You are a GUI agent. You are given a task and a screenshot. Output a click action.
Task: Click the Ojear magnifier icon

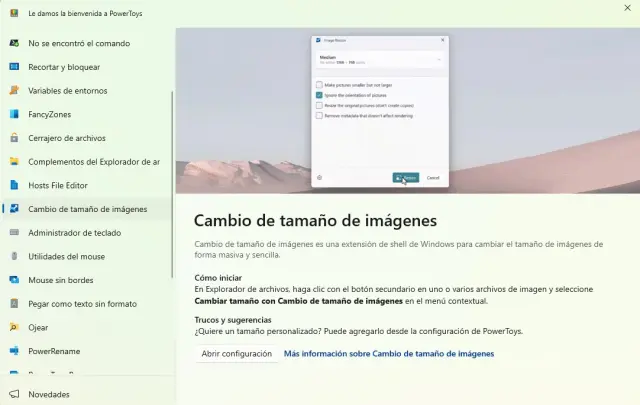point(14,327)
